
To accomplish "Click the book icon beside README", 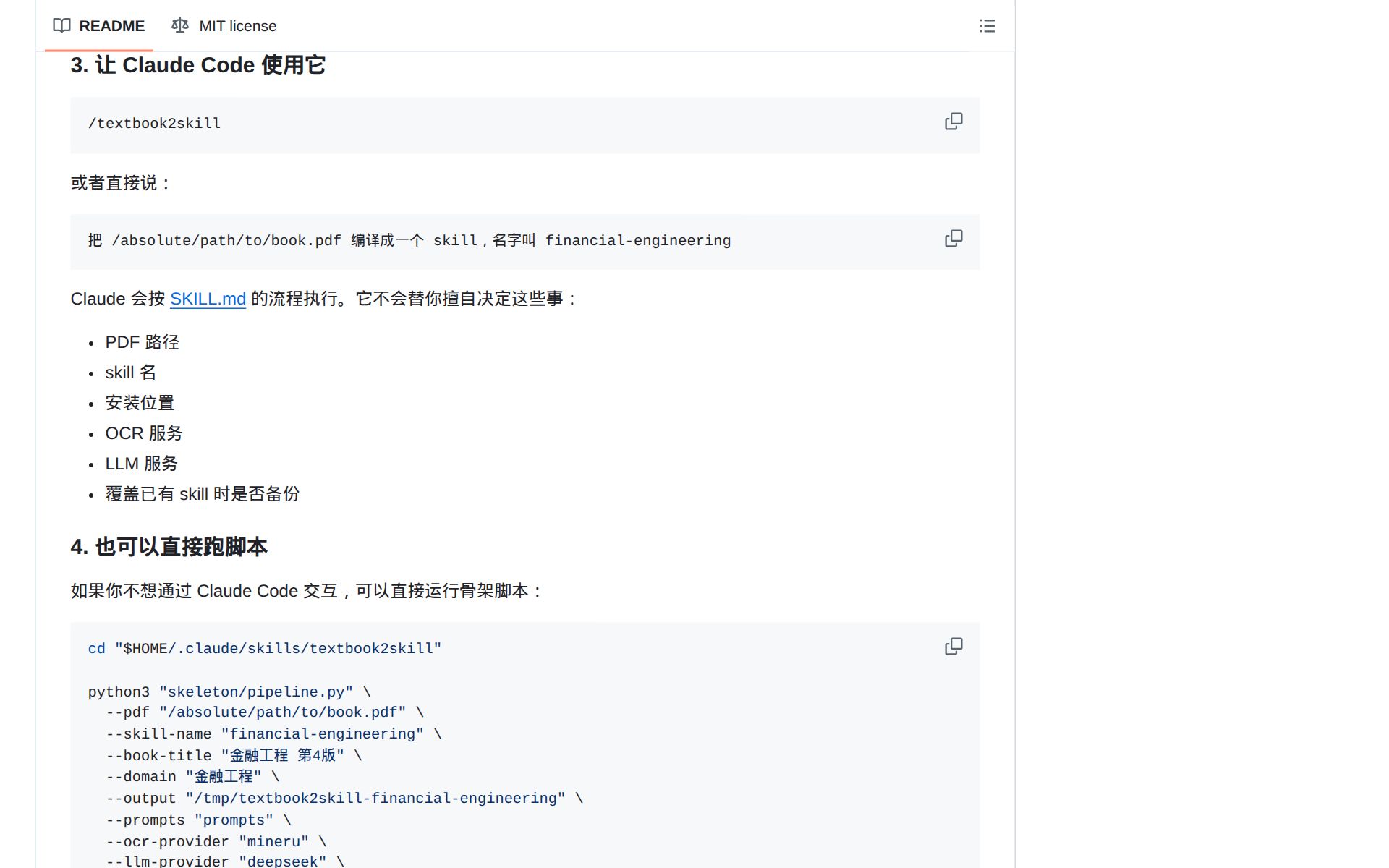I will (x=62, y=26).
